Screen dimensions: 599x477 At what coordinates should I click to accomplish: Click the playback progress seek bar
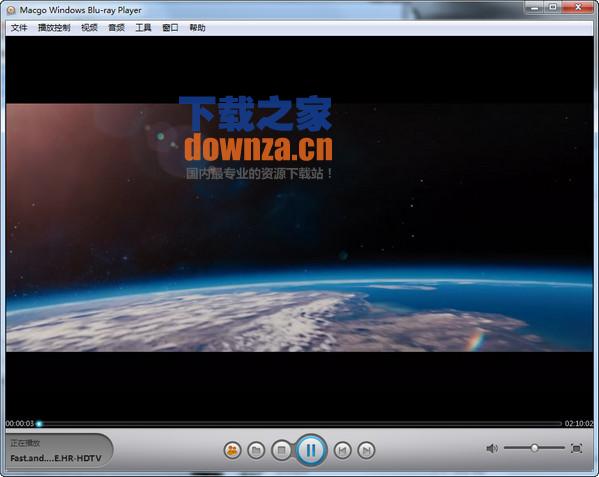click(x=300, y=424)
